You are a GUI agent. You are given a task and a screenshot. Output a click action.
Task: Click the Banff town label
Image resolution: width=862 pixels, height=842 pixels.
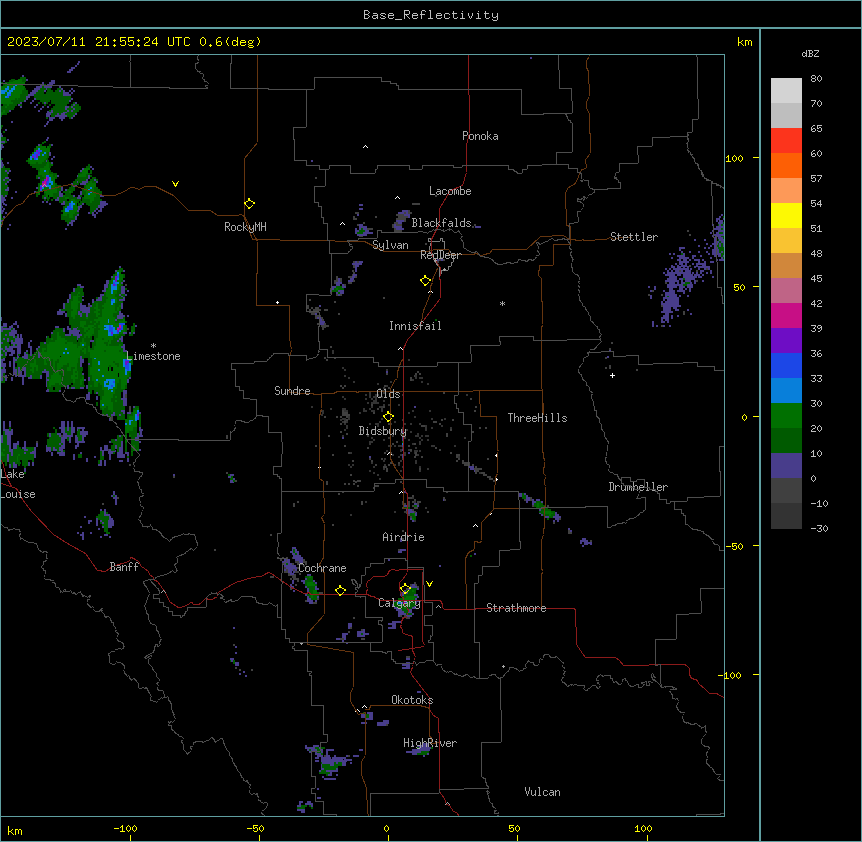124,567
